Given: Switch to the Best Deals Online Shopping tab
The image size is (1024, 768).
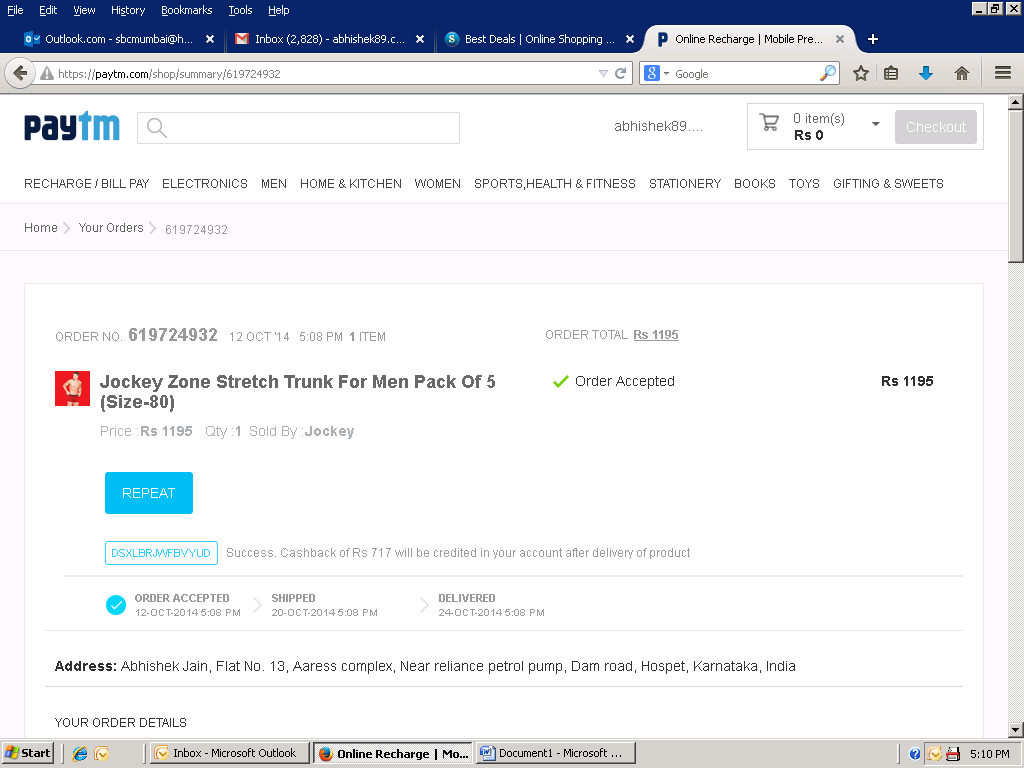Looking at the screenshot, I should (539, 39).
